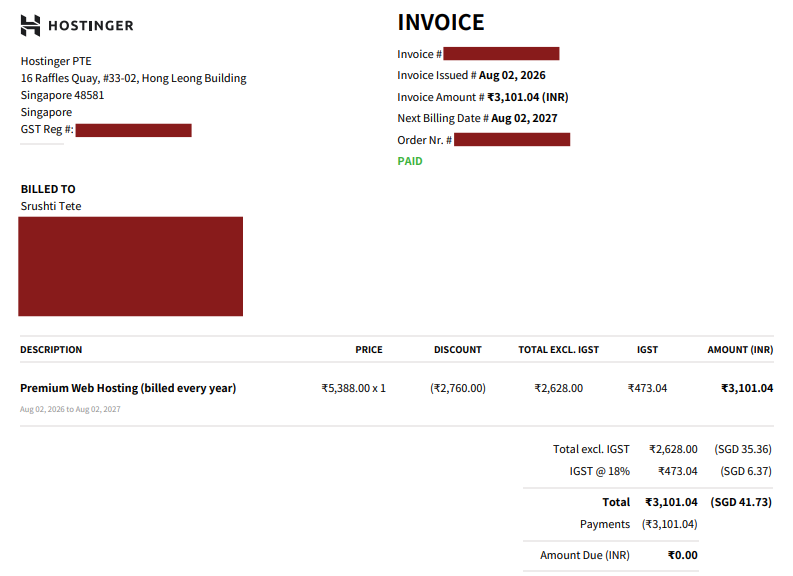Select the 'Hostinger PTE' company name
Screen dimensions: 793x576
56,61
